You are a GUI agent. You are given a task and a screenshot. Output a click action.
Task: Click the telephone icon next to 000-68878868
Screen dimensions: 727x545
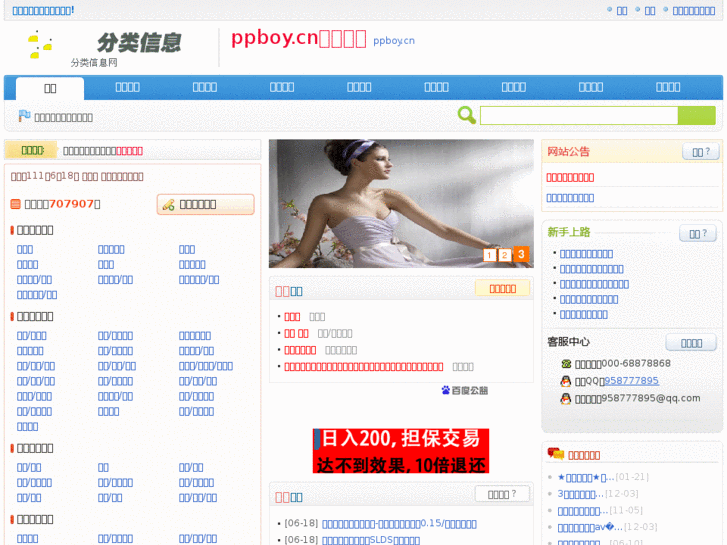click(x=566, y=364)
